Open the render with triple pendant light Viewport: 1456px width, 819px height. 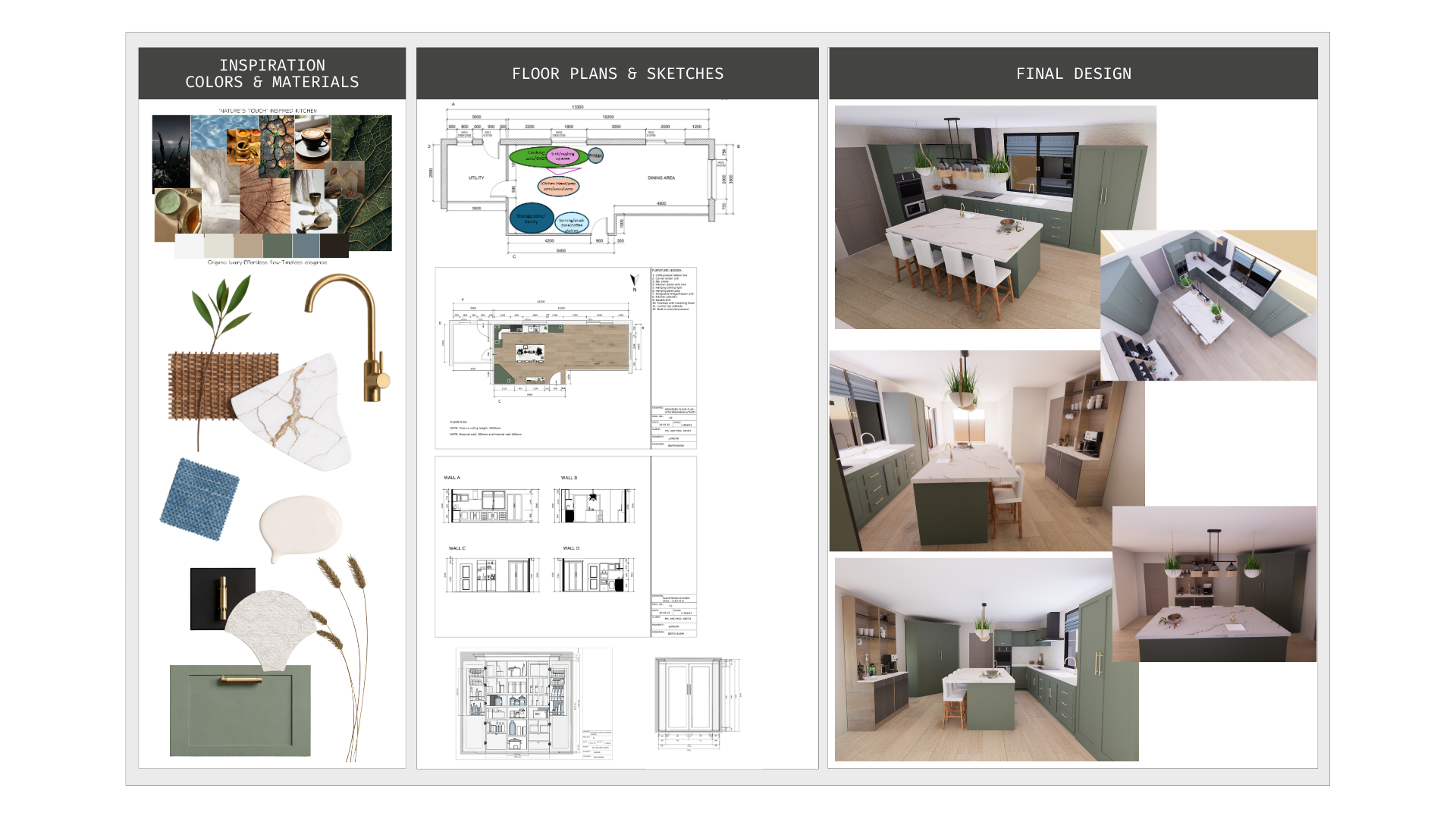(x=1215, y=584)
